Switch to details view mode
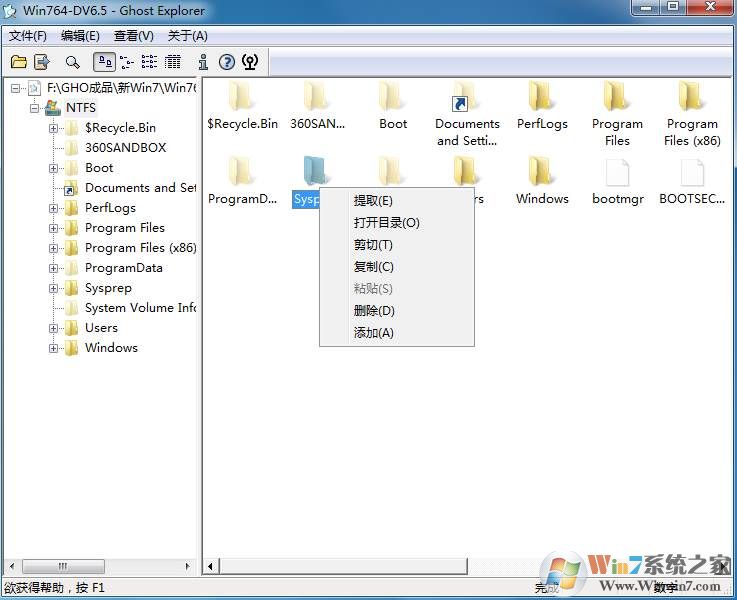This screenshot has width=737, height=600. click(173, 62)
